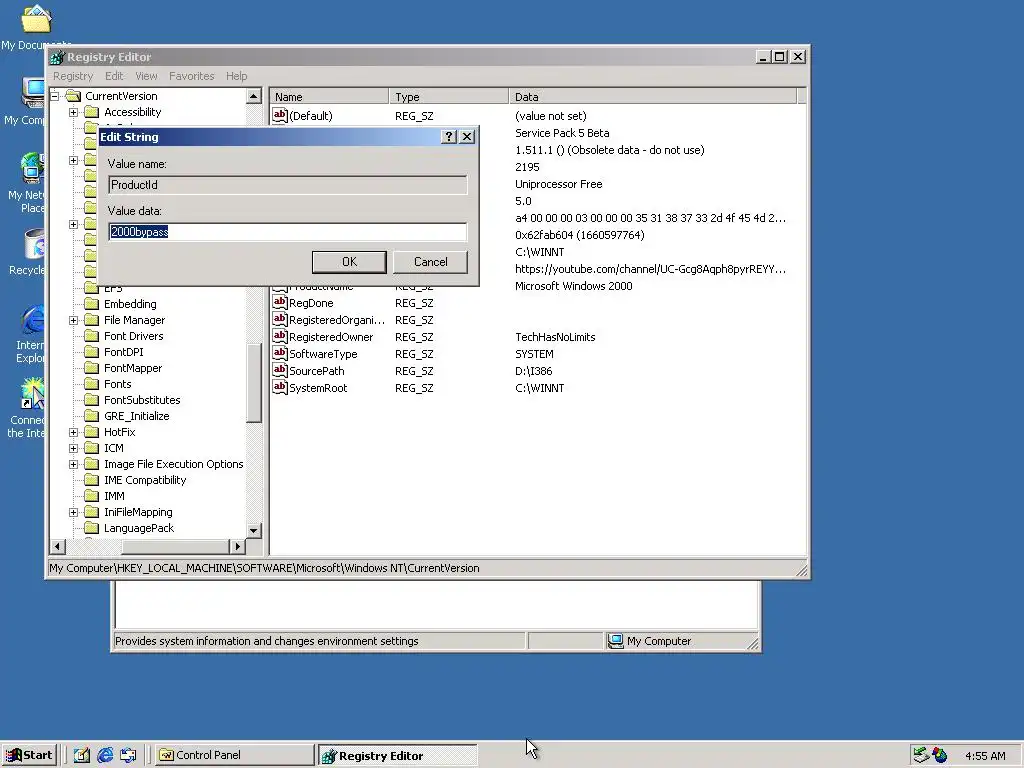
Task: Click the Registry Editor title bar icon
Action: [57, 57]
